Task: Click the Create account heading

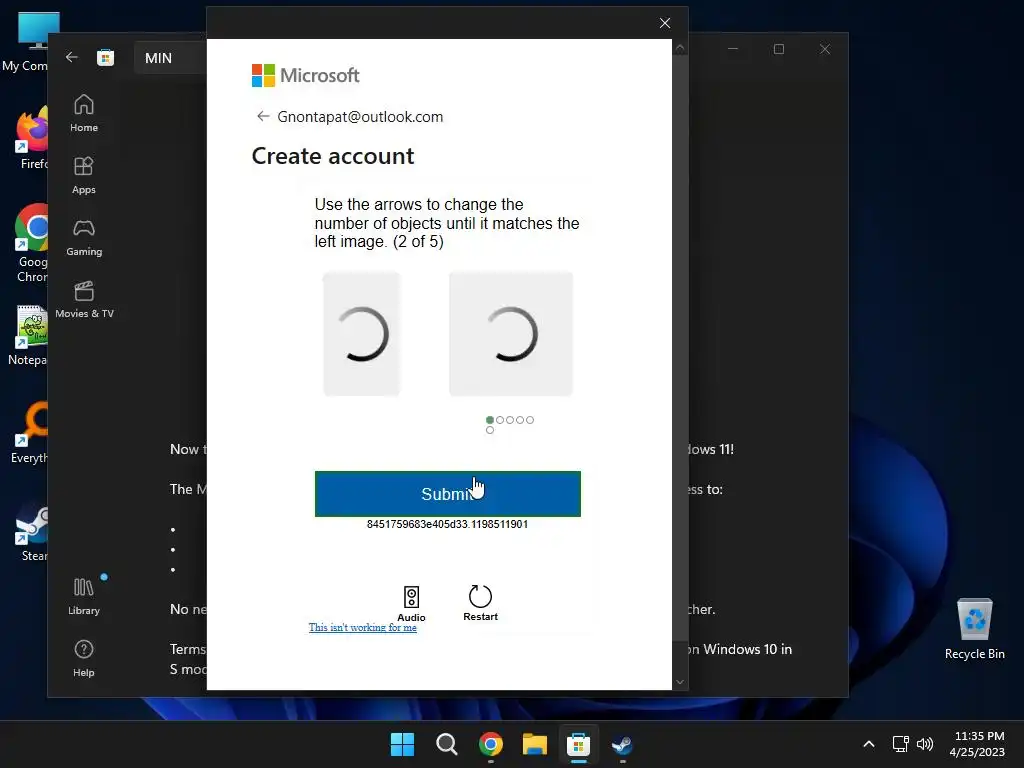Action: [333, 156]
